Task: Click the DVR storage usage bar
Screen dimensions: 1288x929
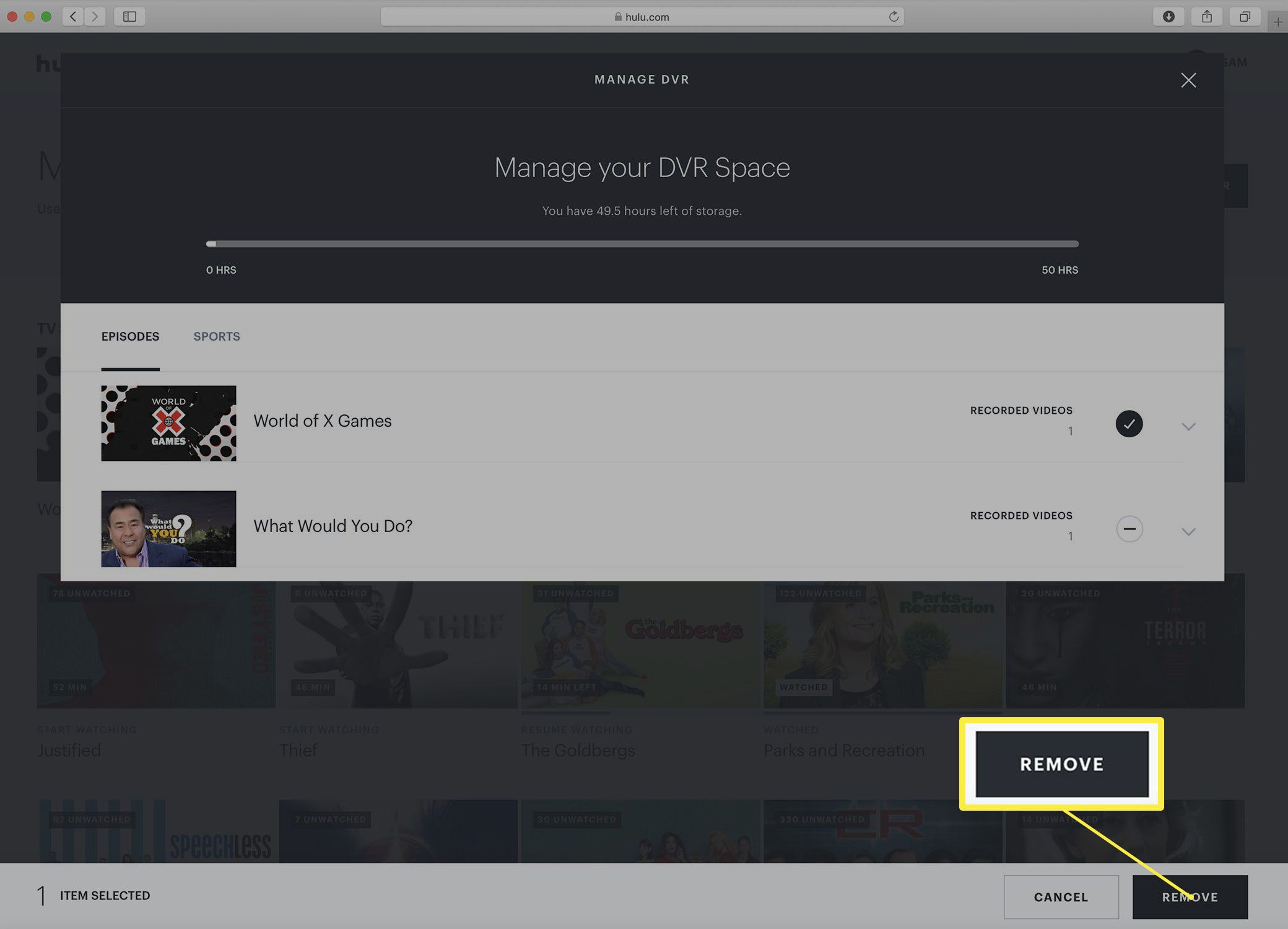Action: [642, 244]
